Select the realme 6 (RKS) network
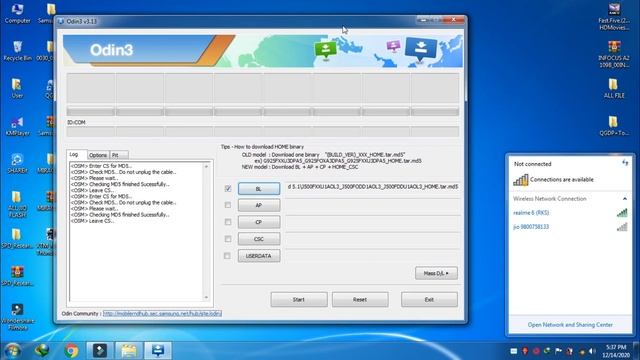The width and height of the screenshot is (640, 360). [x=570, y=213]
